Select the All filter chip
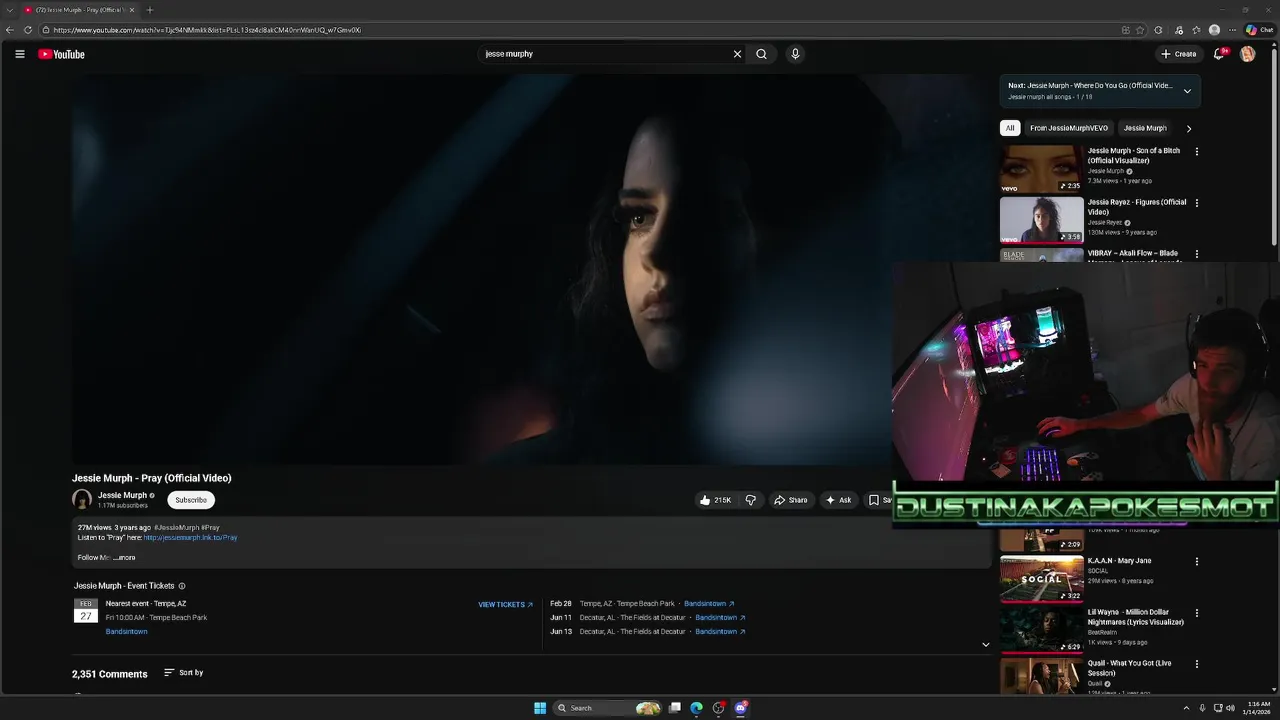 pyautogui.click(x=1010, y=128)
